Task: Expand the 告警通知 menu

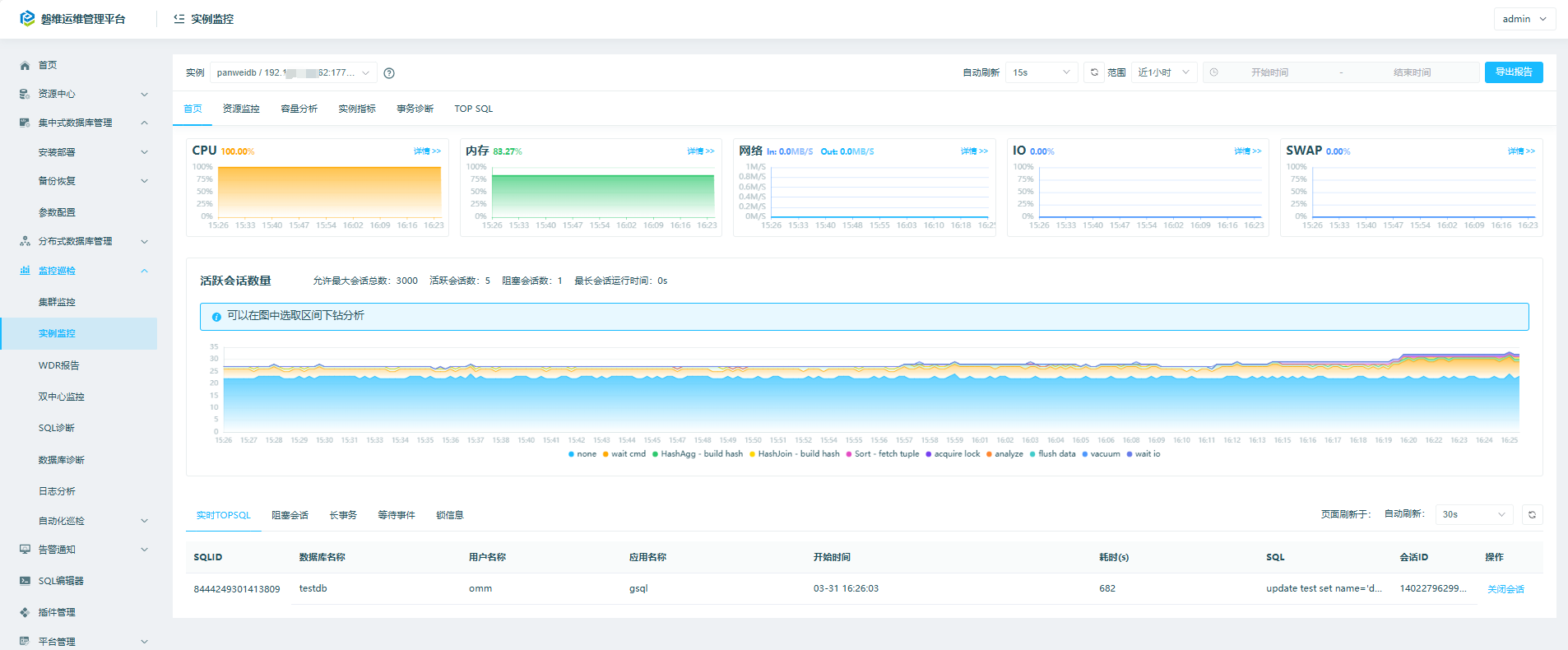Action: click(x=144, y=550)
